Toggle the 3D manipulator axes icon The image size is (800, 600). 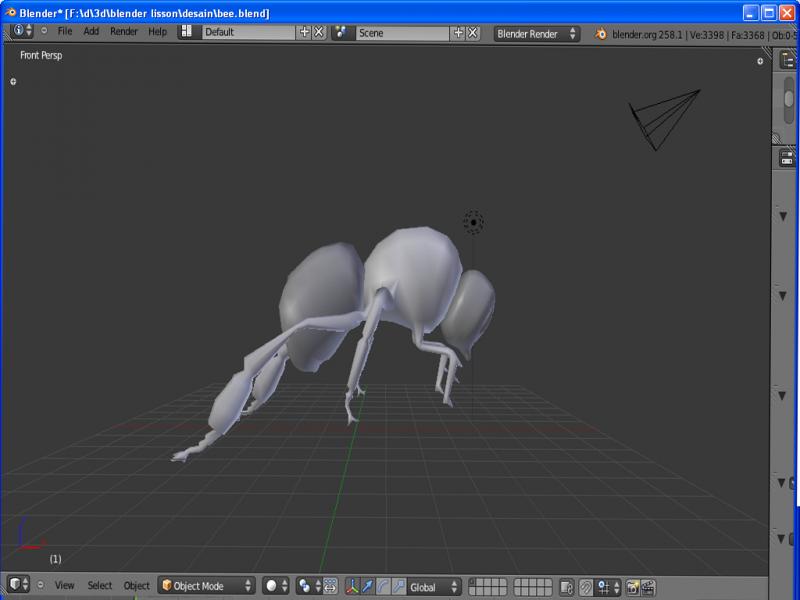(352, 586)
